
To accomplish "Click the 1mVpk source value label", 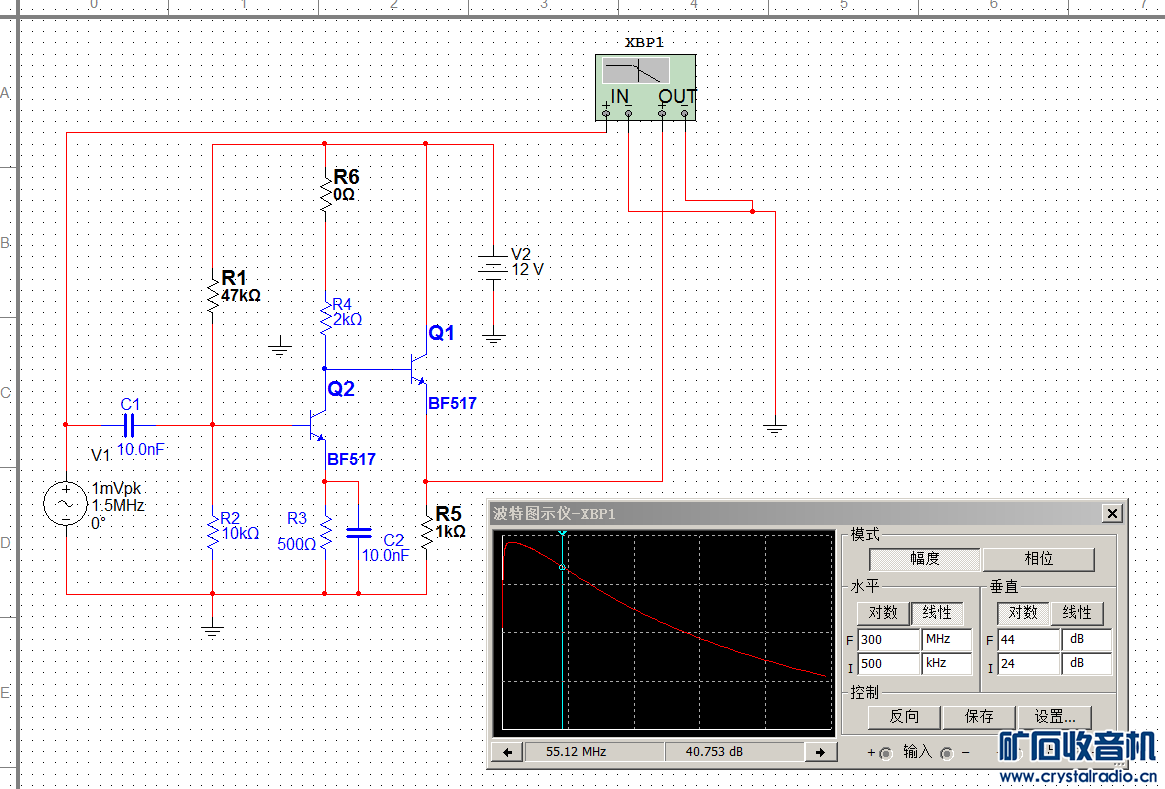I will point(117,489).
